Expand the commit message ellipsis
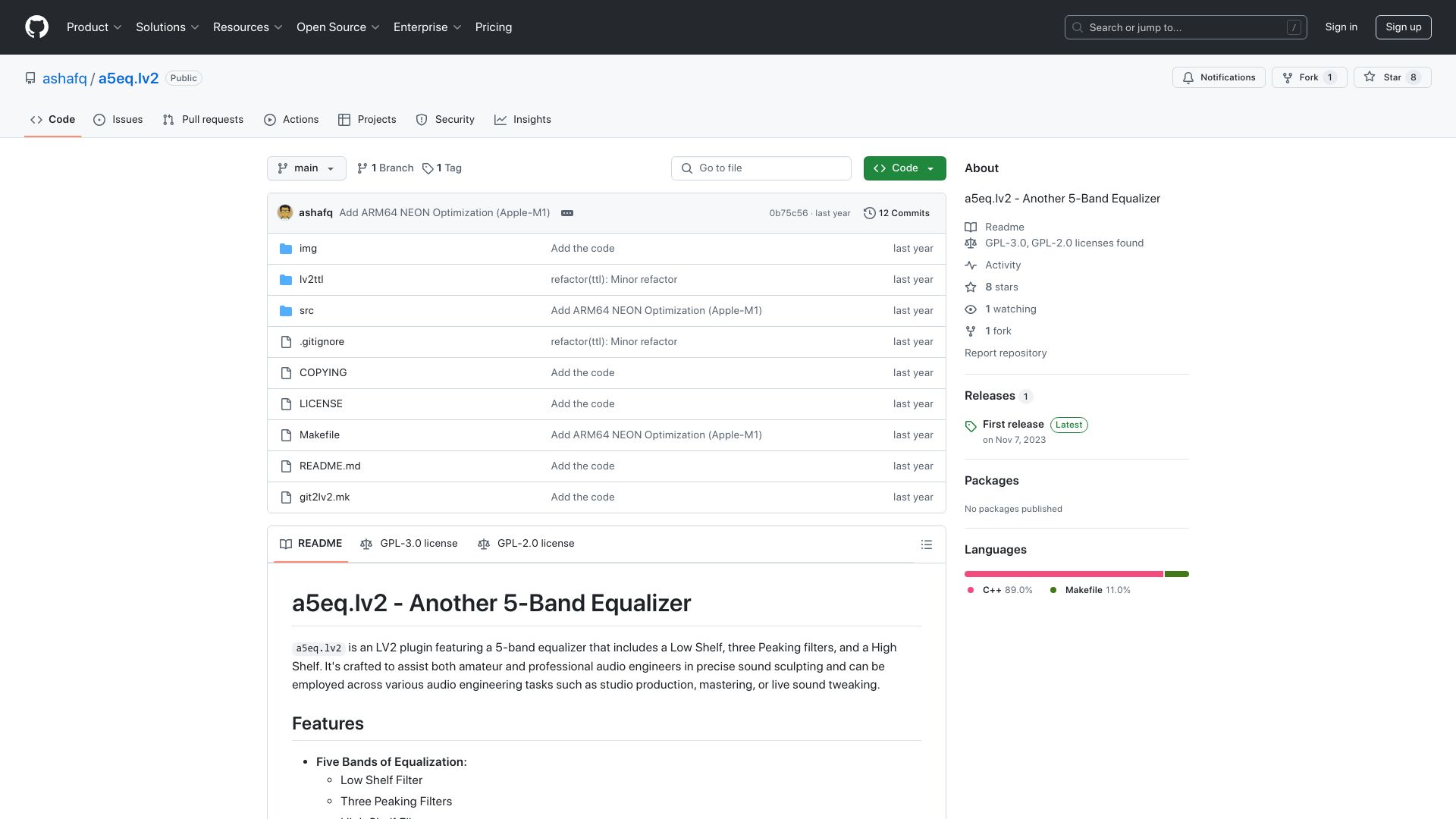 pos(567,213)
